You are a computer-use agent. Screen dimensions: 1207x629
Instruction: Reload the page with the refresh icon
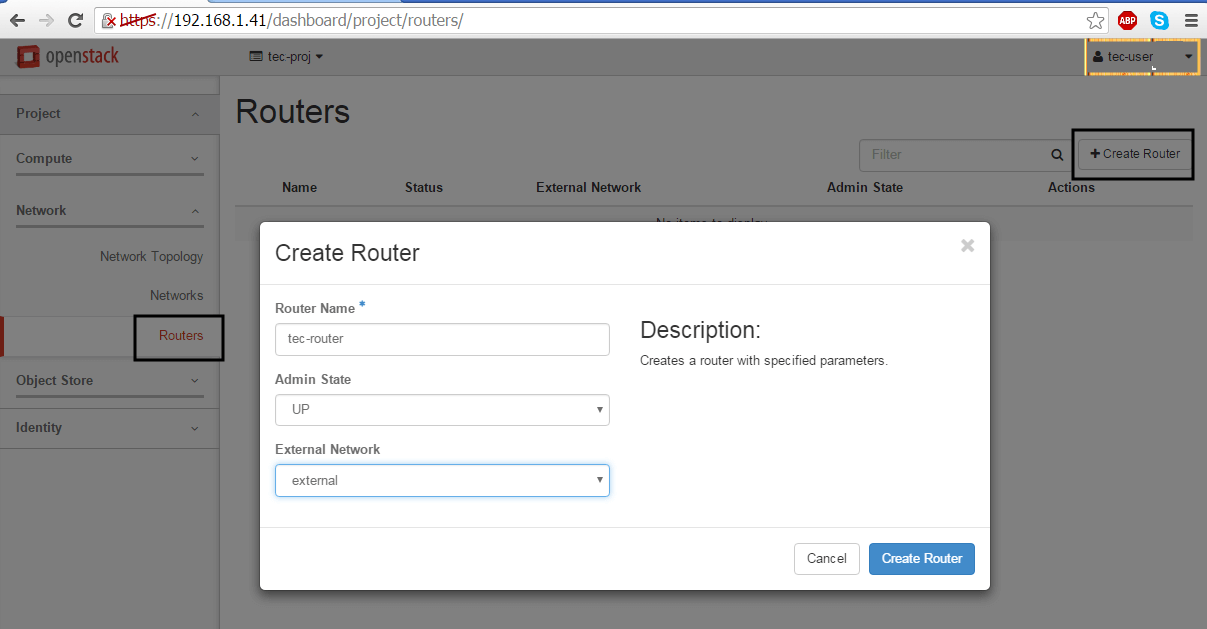75,20
